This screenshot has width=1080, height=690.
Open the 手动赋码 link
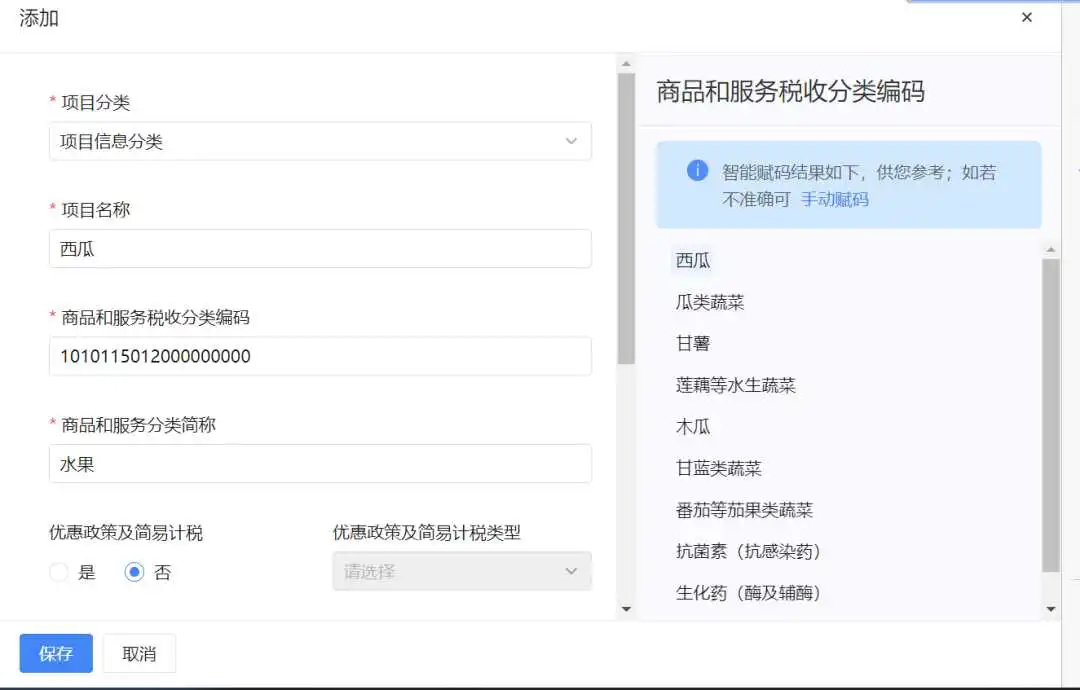click(x=835, y=200)
